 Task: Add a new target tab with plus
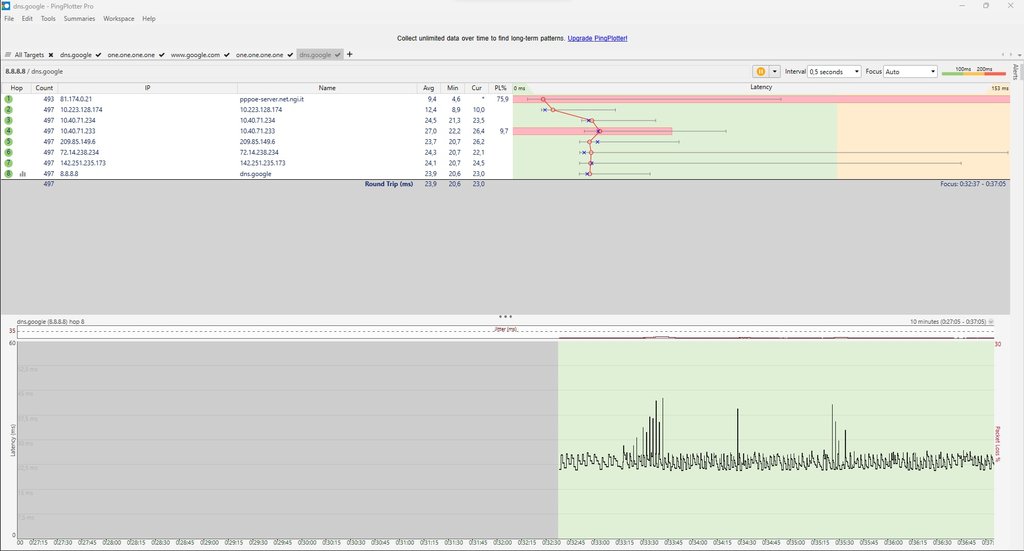[x=349, y=54]
